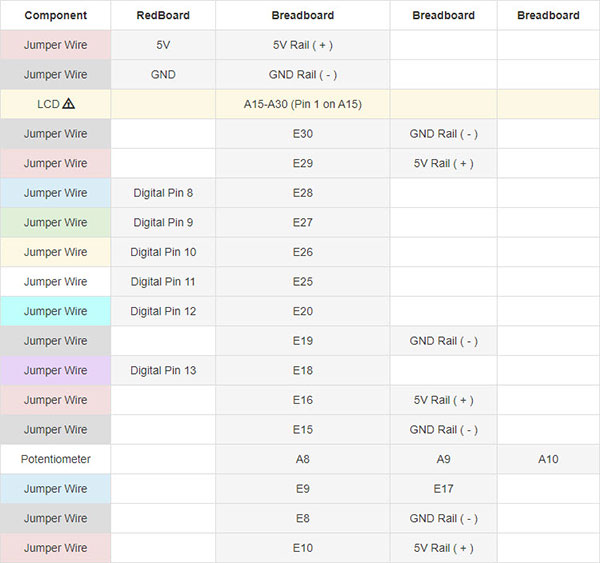
Task: Click the E20 breadboard cell
Action: point(303,311)
